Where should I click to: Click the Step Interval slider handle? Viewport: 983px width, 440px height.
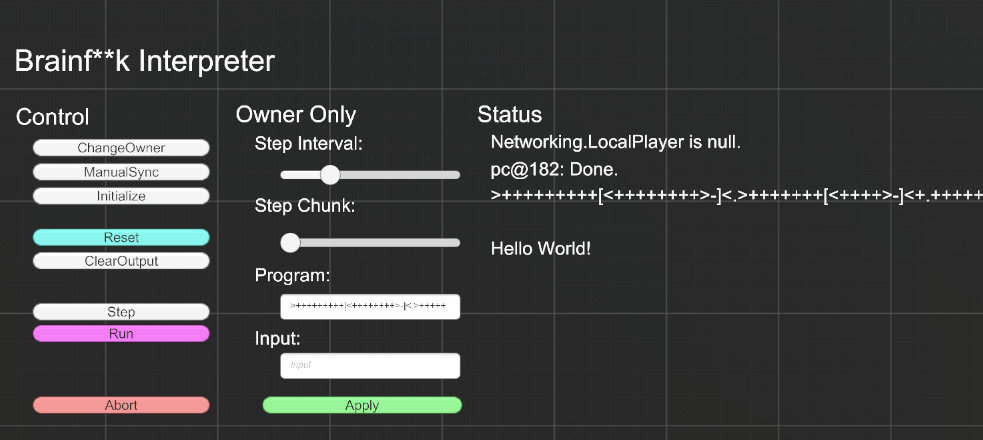(x=330, y=175)
